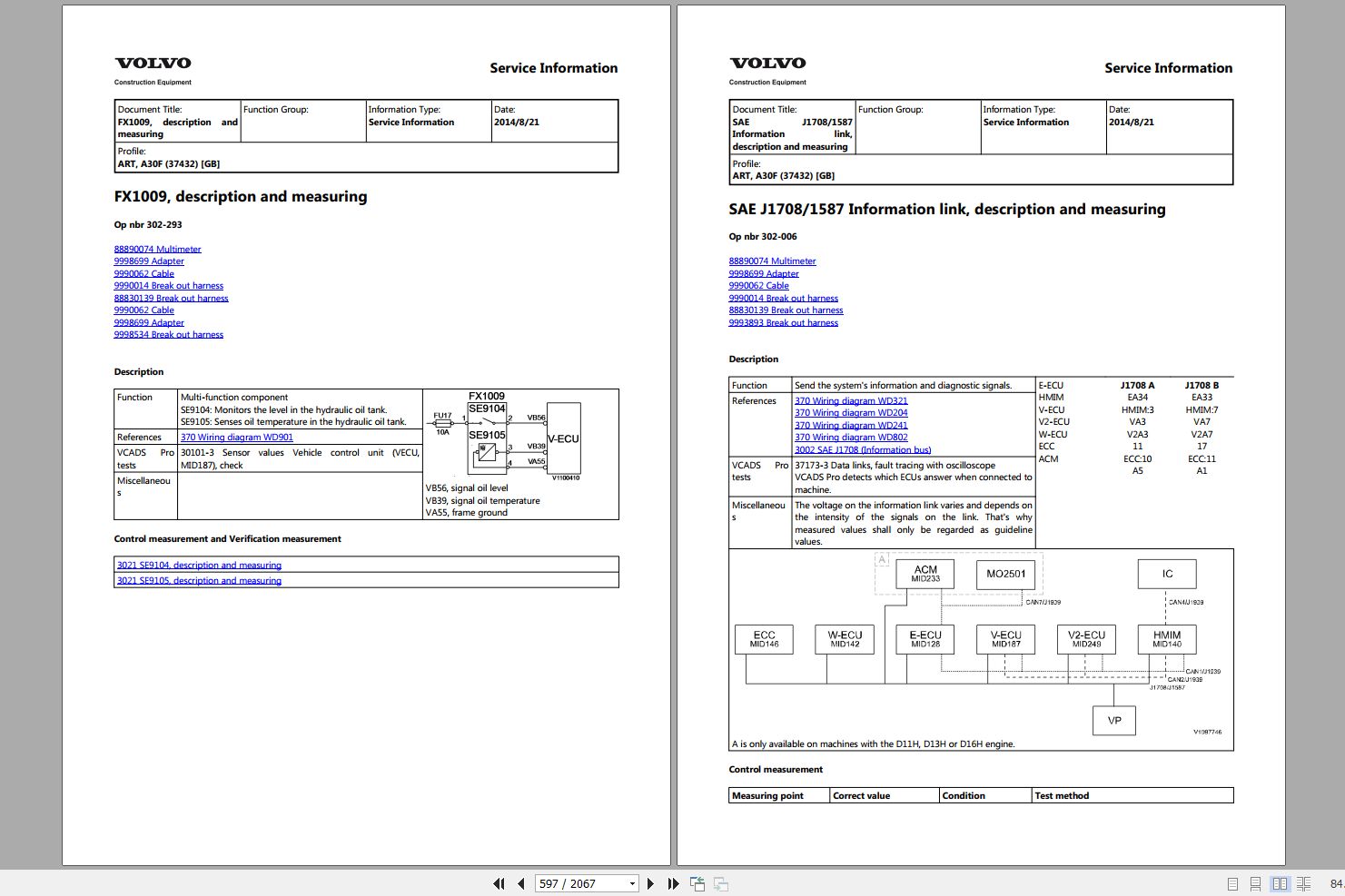Click the greyed-out next view icon
This screenshot has height=896, width=1345.
click(x=721, y=883)
